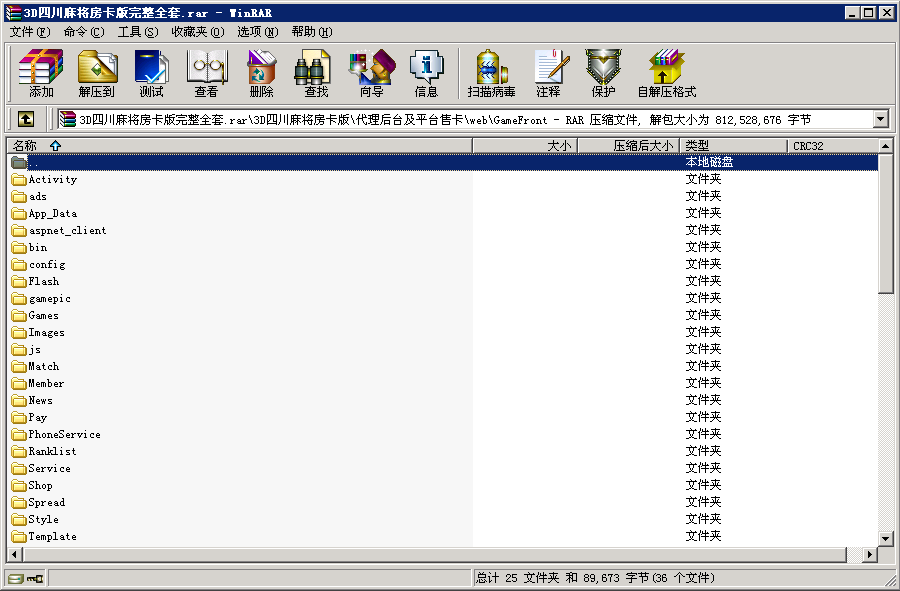
Task: Launch the Wizard (向导) icon
Action: point(371,73)
